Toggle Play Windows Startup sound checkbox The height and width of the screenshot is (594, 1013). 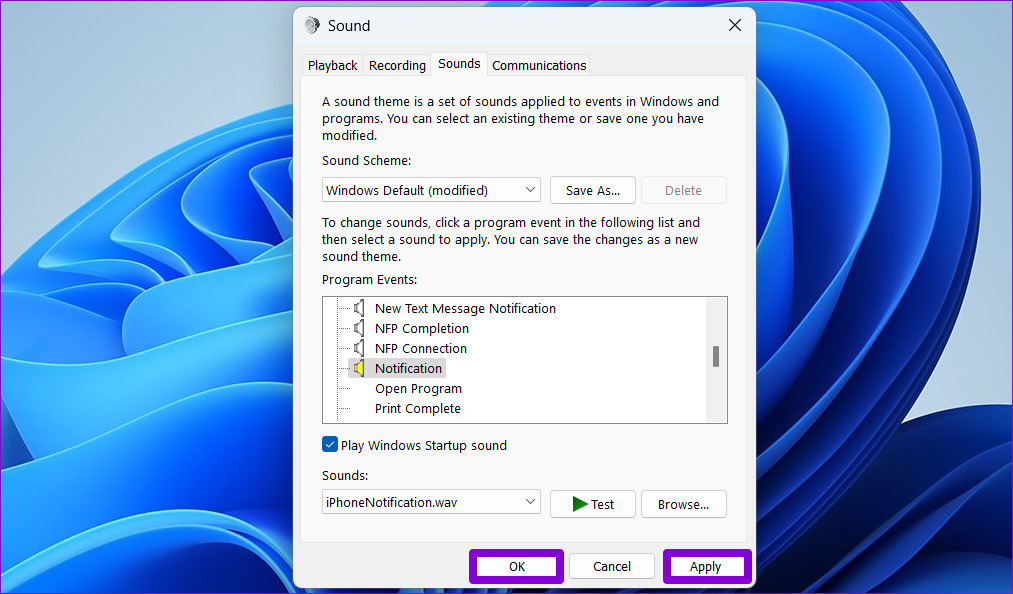point(329,445)
